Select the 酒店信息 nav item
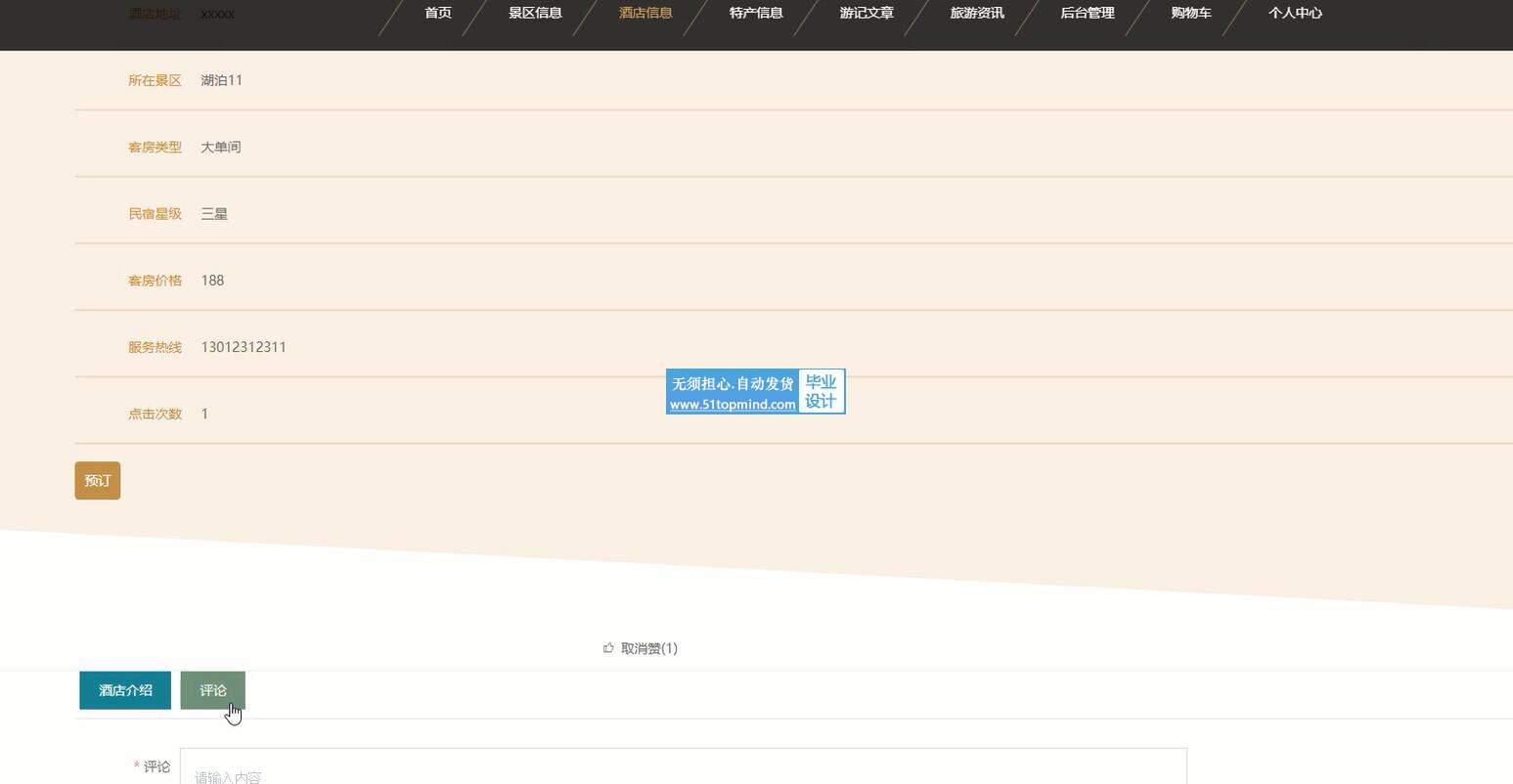Image resolution: width=1513 pixels, height=784 pixels. 645,13
